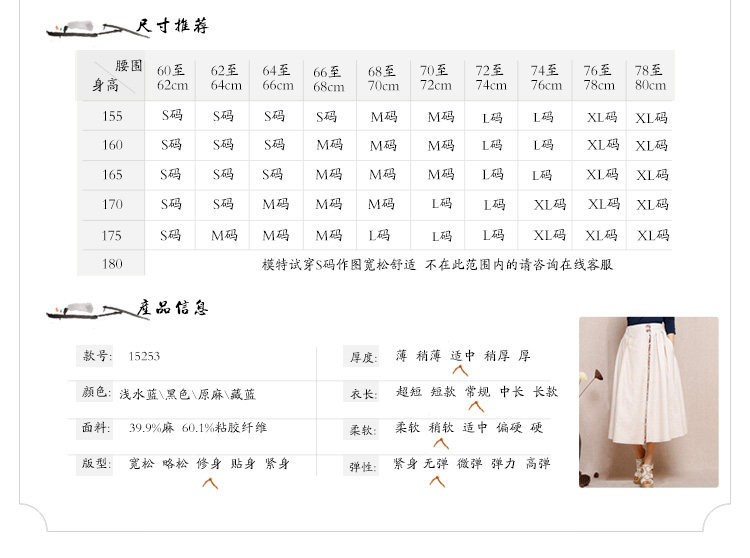Click 无弹 in the 弹性 row
Image resolution: width=750 pixels, height=558 pixels.
436,463
